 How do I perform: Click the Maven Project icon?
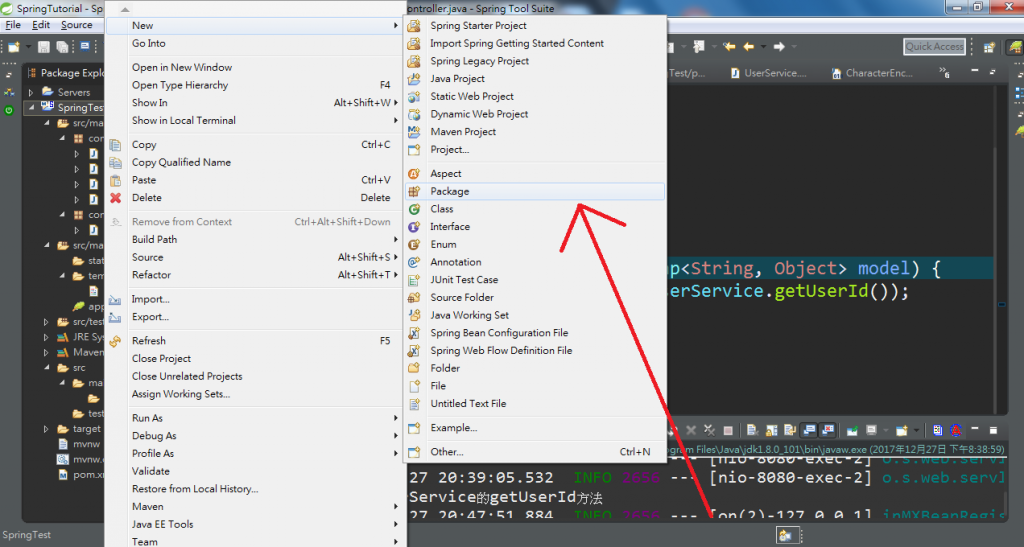pyautogui.click(x=414, y=131)
